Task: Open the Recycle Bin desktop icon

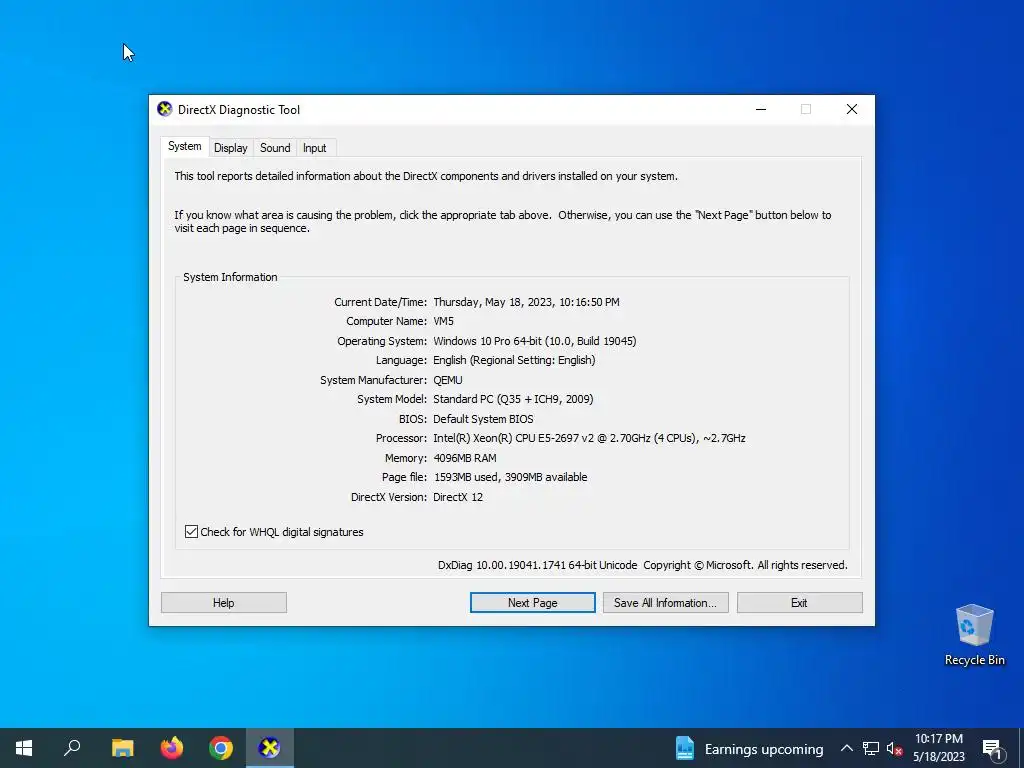Action: [x=974, y=635]
